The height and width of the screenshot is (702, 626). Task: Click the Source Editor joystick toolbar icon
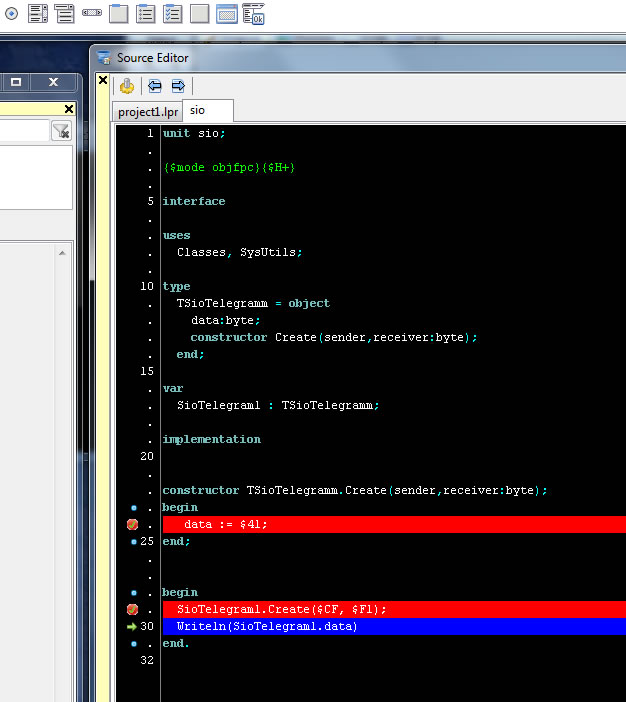pyautogui.click(x=127, y=86)
